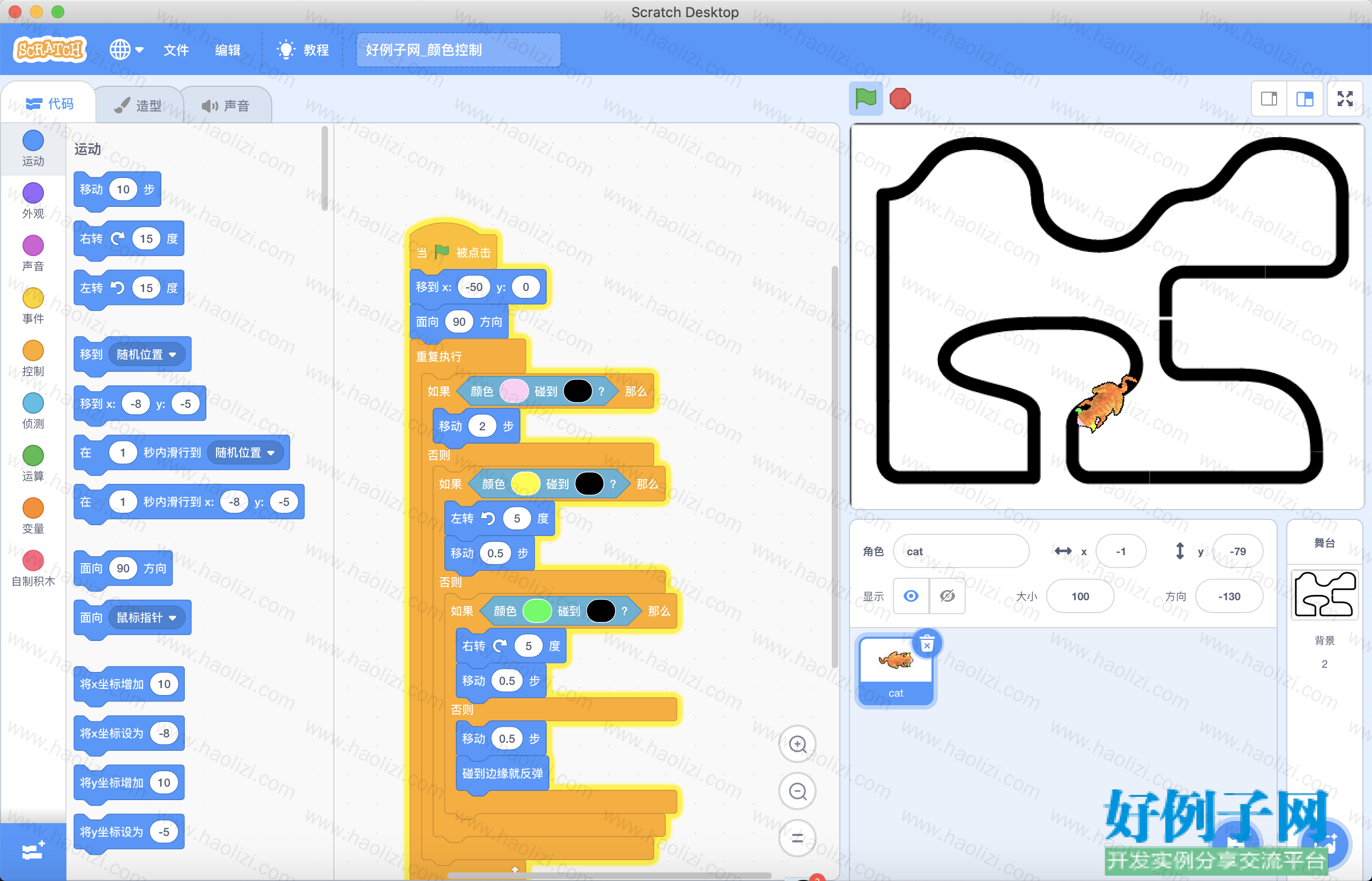Click the 碰到边缘就反弹 block in script
Viewport: 1372px width, 881px height.
pyautogui.click(x=502, y=773)
